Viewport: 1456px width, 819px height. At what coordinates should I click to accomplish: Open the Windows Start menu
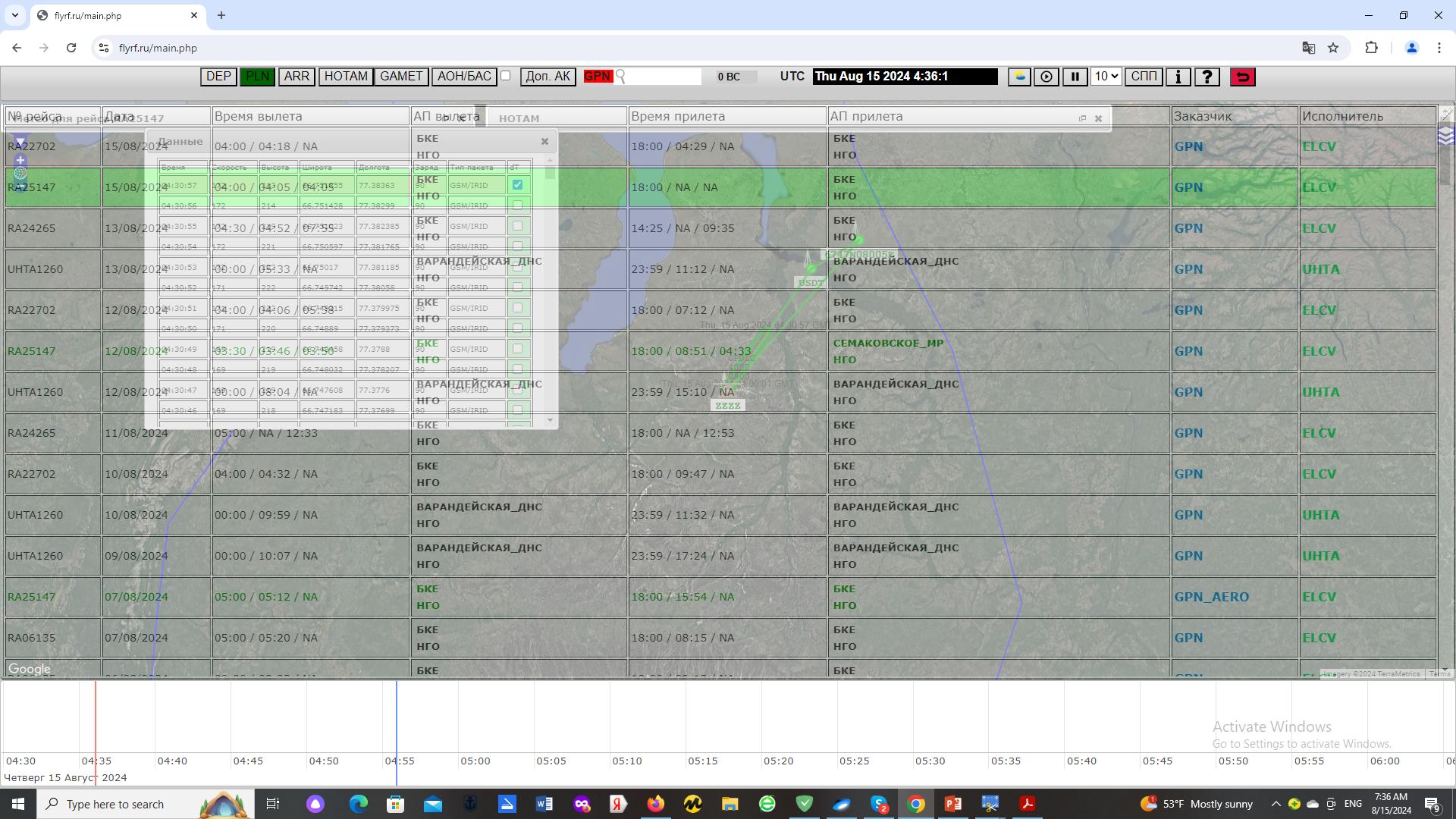(x=18, y=804)
